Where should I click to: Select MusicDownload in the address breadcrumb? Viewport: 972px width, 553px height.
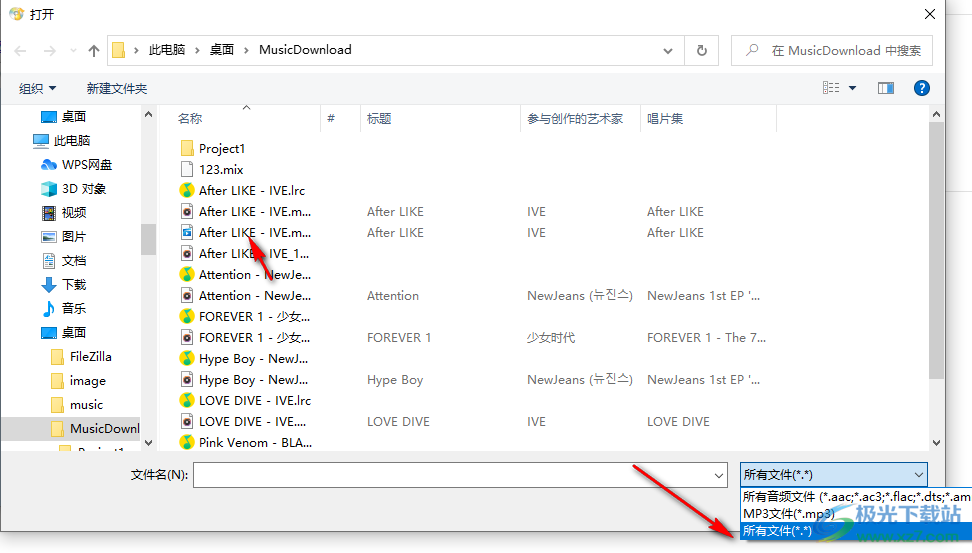[x=305, y=50]
